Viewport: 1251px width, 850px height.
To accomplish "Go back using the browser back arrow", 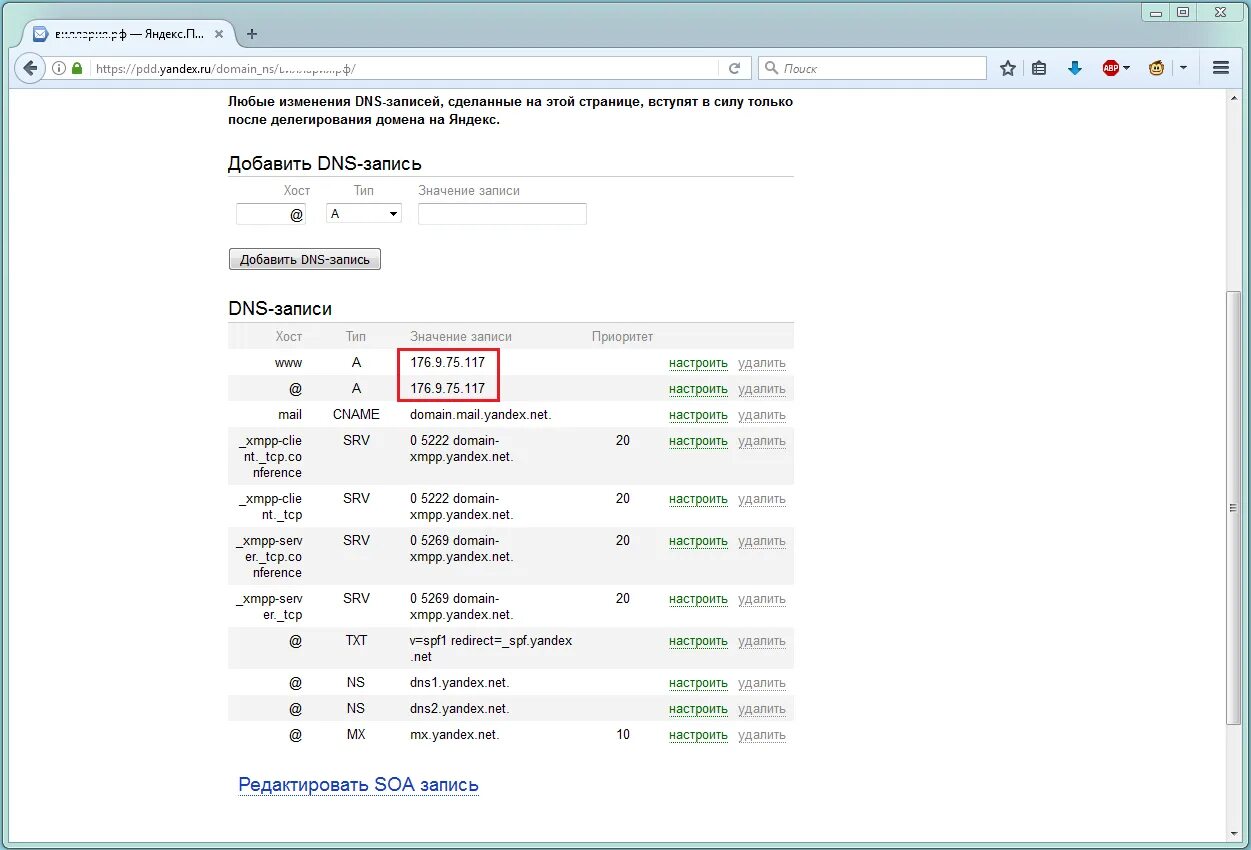I will (x=30, y=68).
